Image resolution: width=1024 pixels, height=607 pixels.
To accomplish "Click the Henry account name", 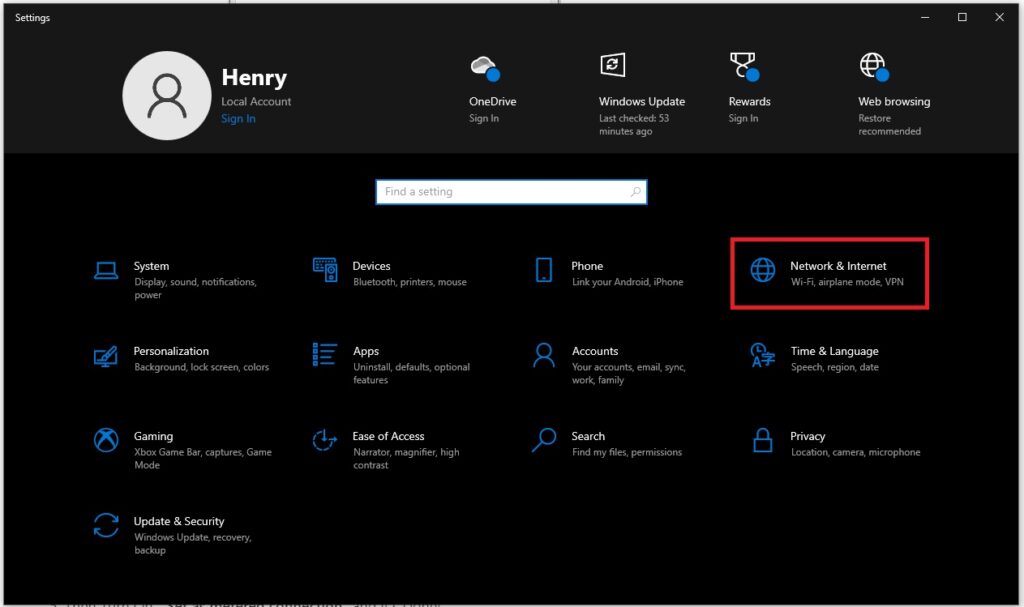I will 254,77.
